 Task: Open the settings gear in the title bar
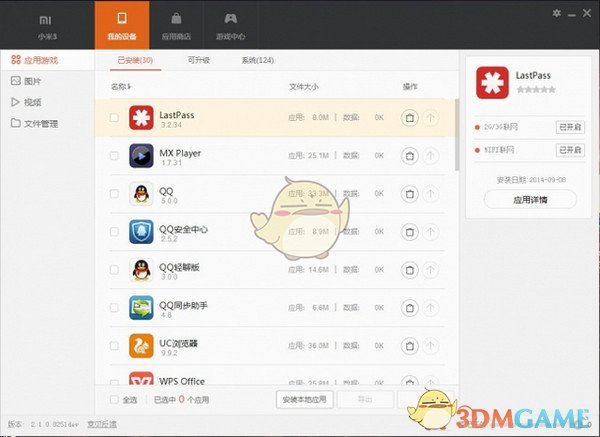(556, 13)
